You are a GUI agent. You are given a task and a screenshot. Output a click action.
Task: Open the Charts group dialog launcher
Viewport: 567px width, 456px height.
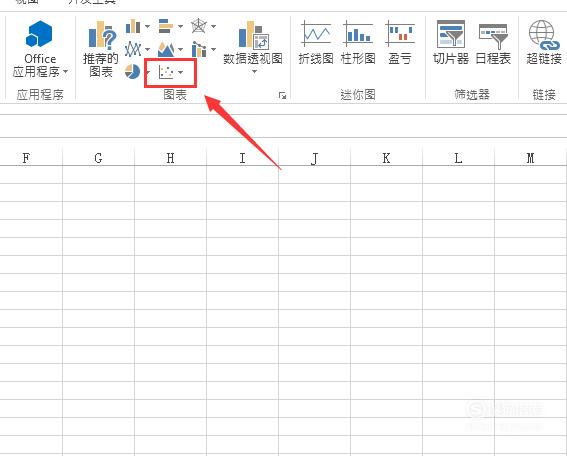pos(282,95)
